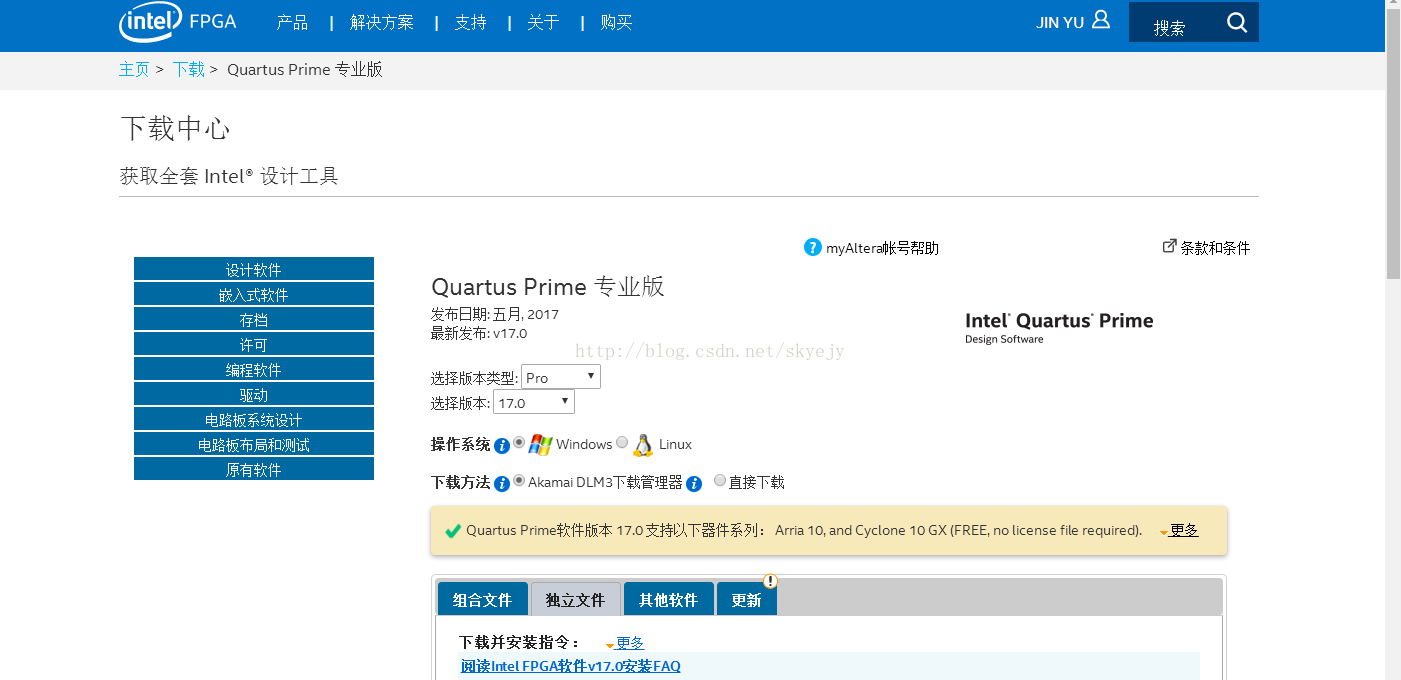Open the 解决方案 top menu
Viewport: 1401px width, 680px height.
click(382, 22)
